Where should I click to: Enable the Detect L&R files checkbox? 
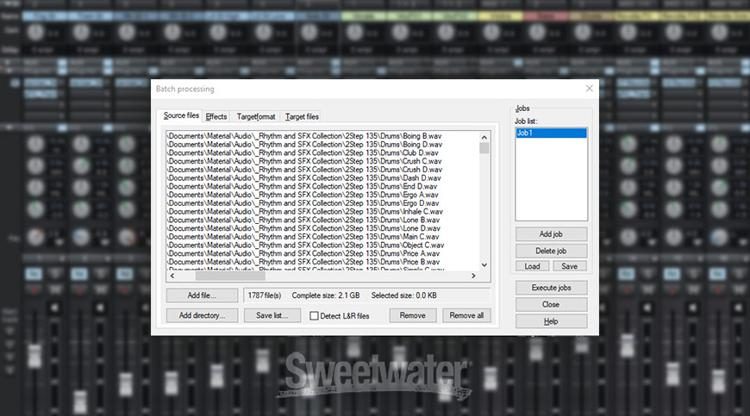coord(313,316)
